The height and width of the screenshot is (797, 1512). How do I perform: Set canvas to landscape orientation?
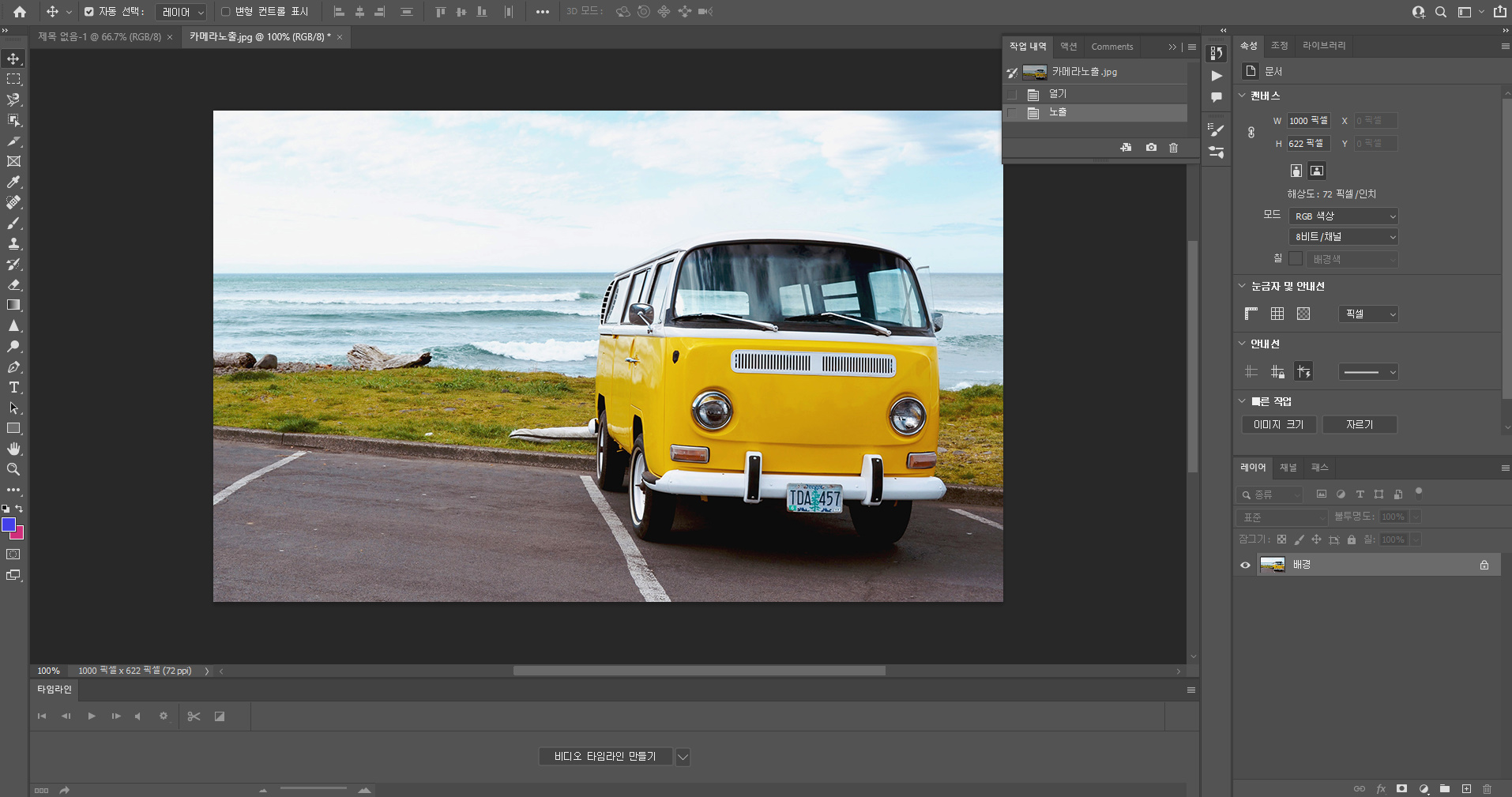[x=1317, y=171]
